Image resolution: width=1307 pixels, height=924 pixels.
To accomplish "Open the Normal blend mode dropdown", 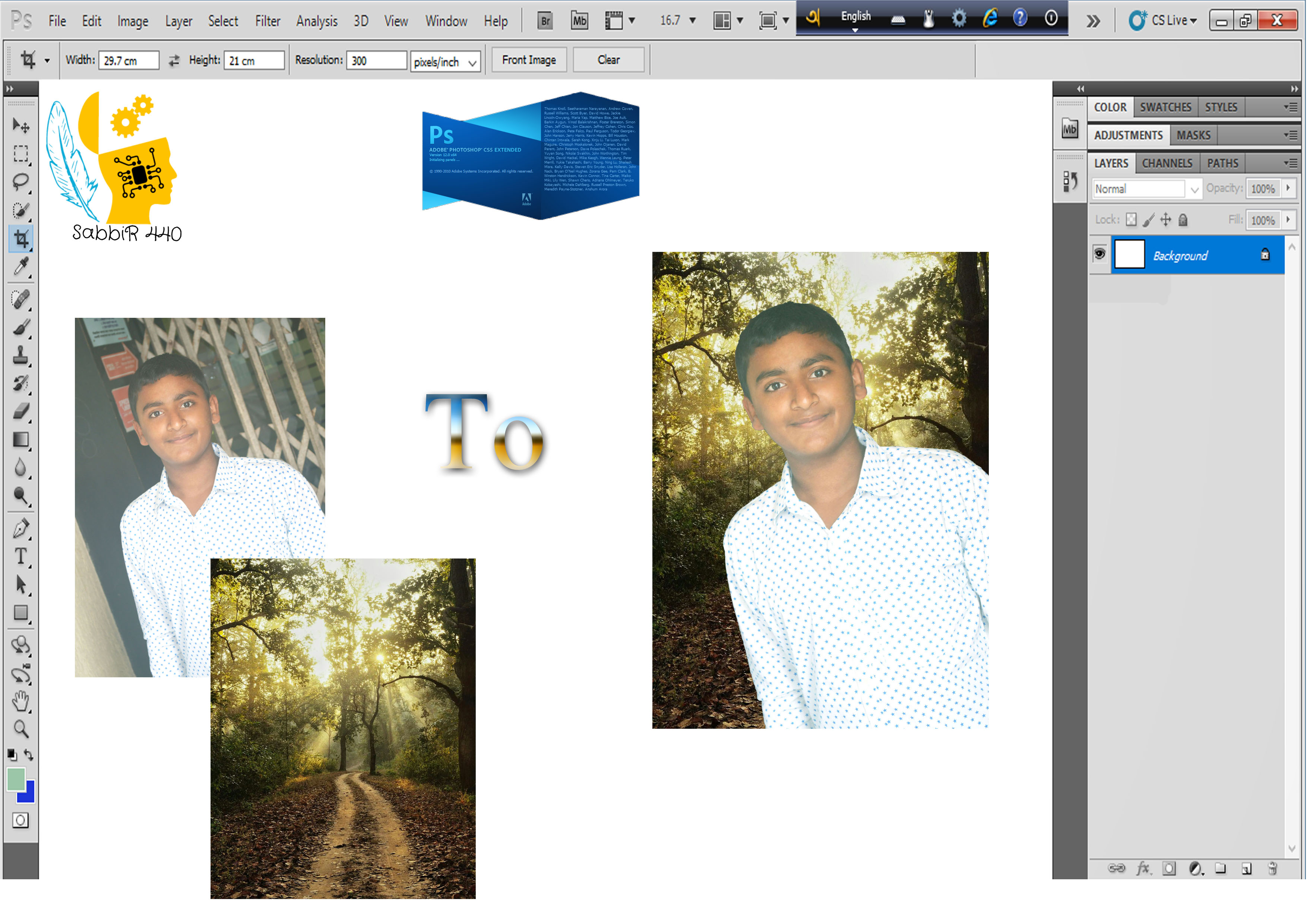I will (x=1196, y=189).
